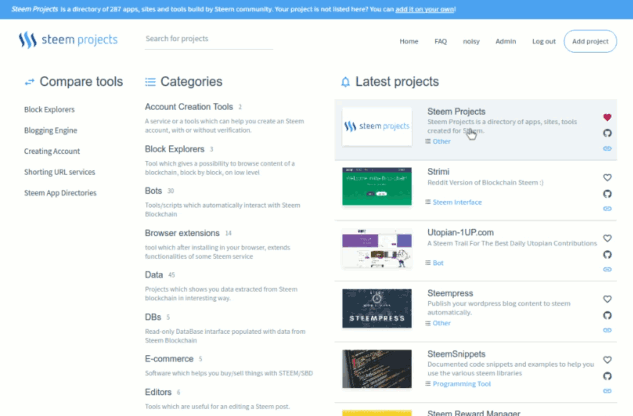
Task: Open GitHub icon for Utopian-1UP.com
Action: pos(607,254)
